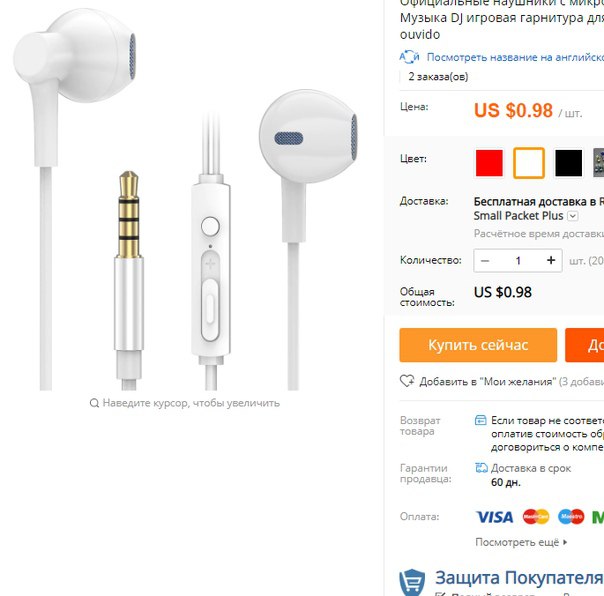Click the MasterCard payment logo
This screenshot has height=596, width=604.
coord(536,517)
